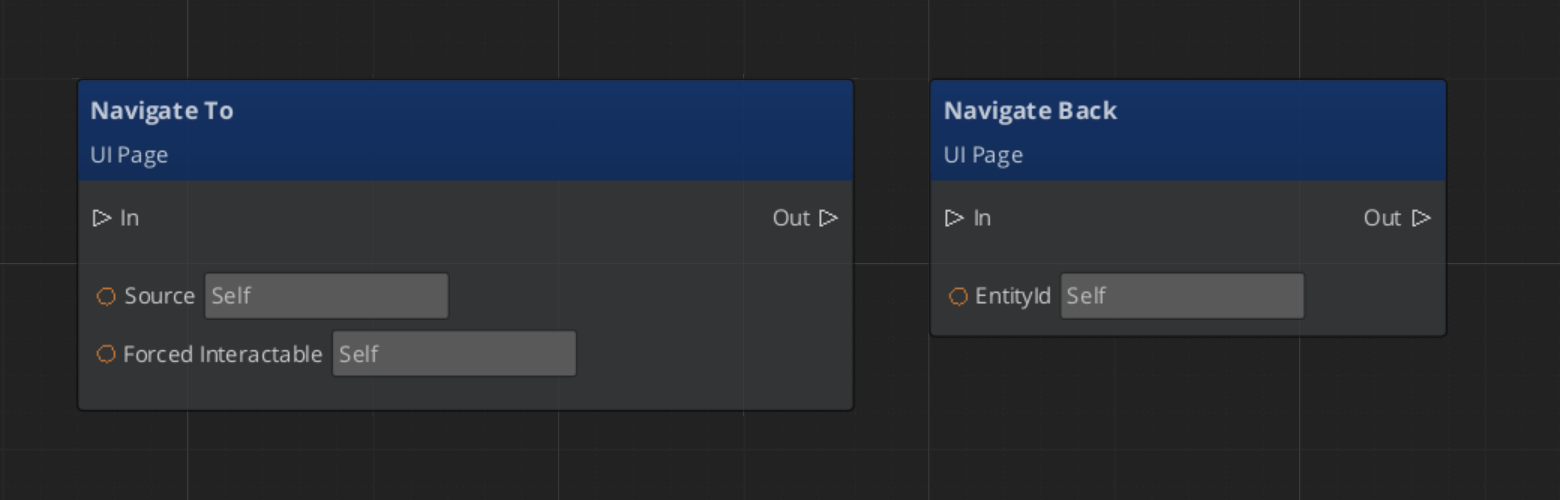Click the Out execution pin on Navigate Back
1560x500 pixels.
pyautogui.click(x=1421, y=218)
